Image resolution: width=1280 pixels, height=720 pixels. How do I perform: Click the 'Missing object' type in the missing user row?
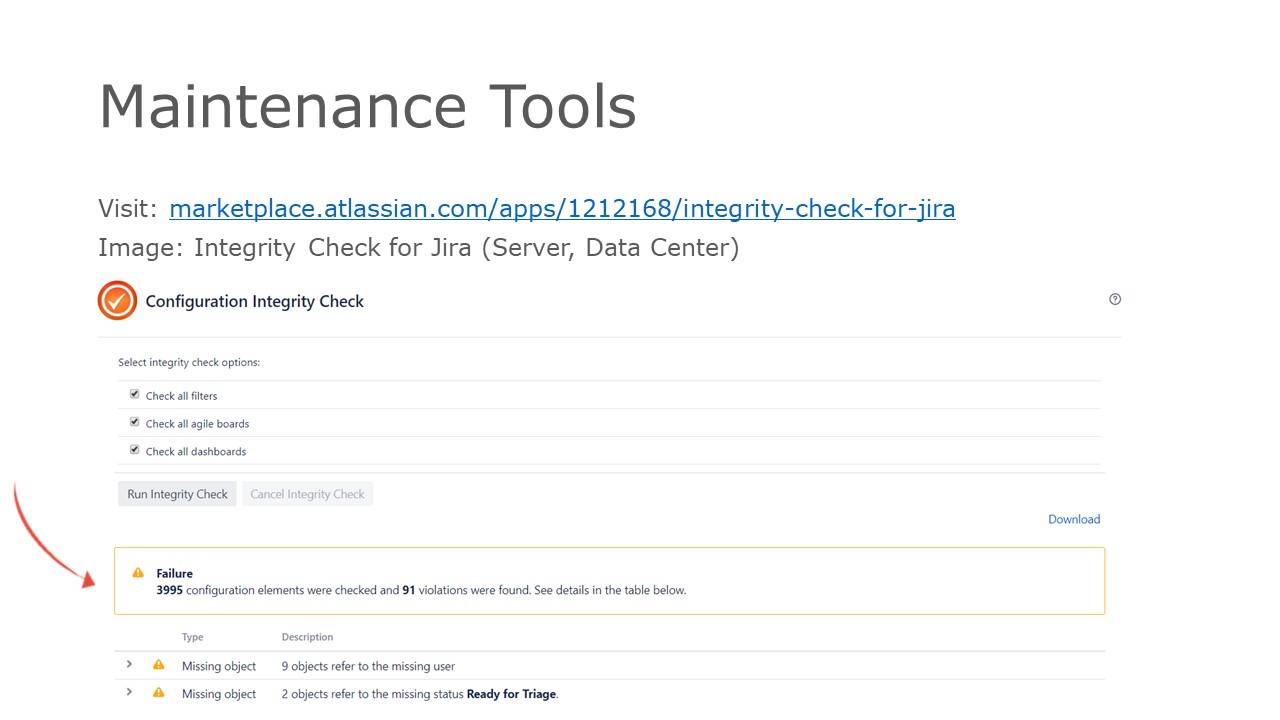219,666
